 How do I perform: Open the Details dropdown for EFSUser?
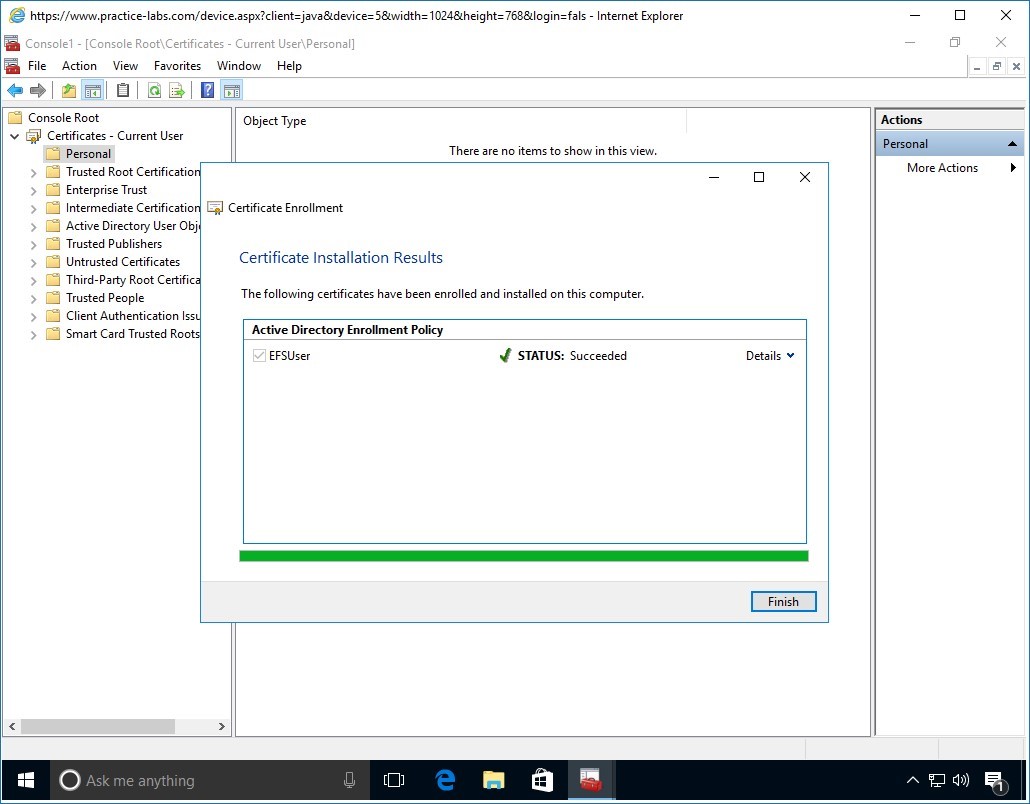point(770,355)
